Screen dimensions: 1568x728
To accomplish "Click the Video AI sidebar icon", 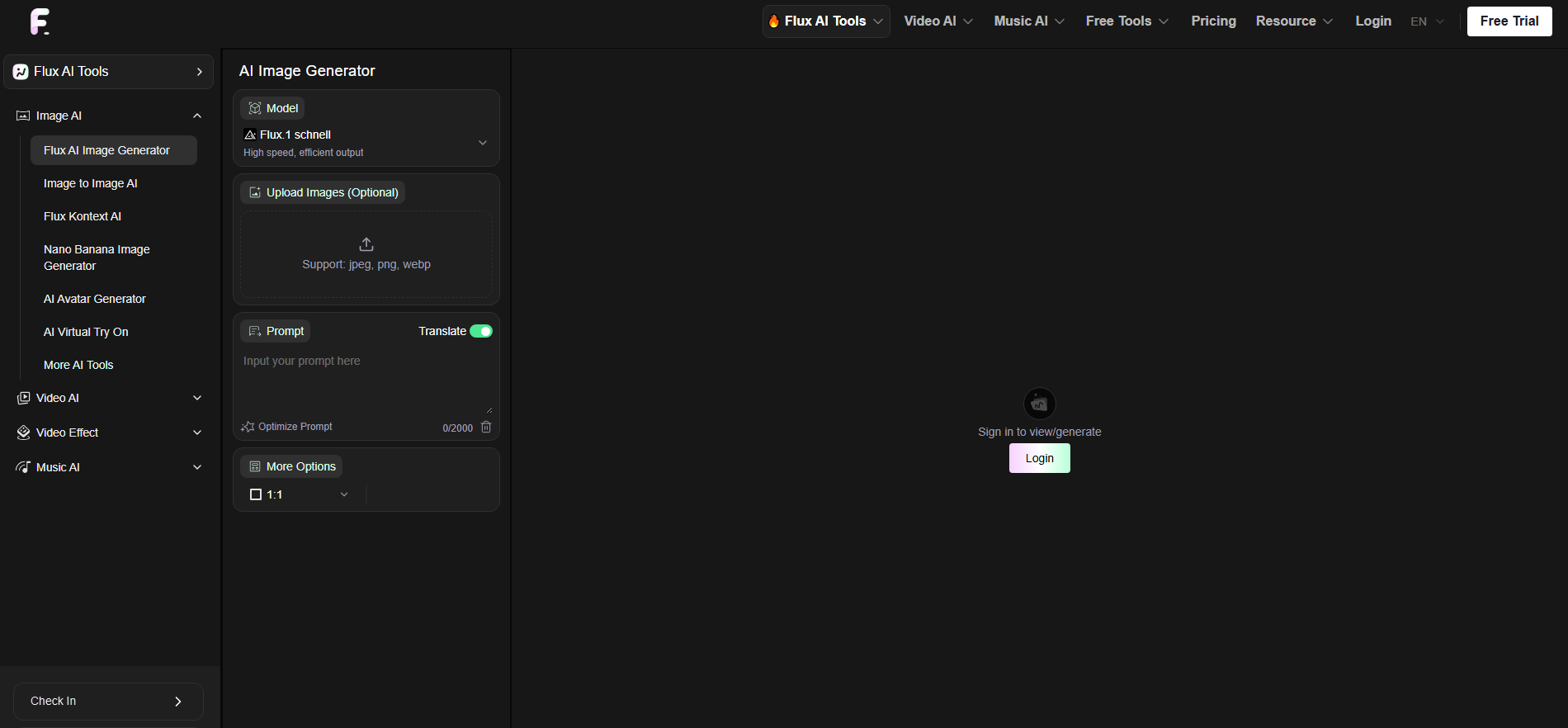I will (23, 398).
